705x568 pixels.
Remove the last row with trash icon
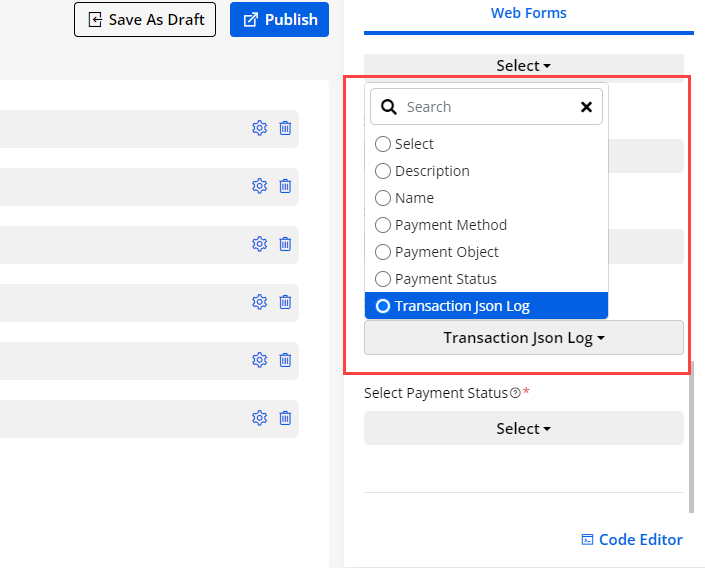click(x=285, y=418)
